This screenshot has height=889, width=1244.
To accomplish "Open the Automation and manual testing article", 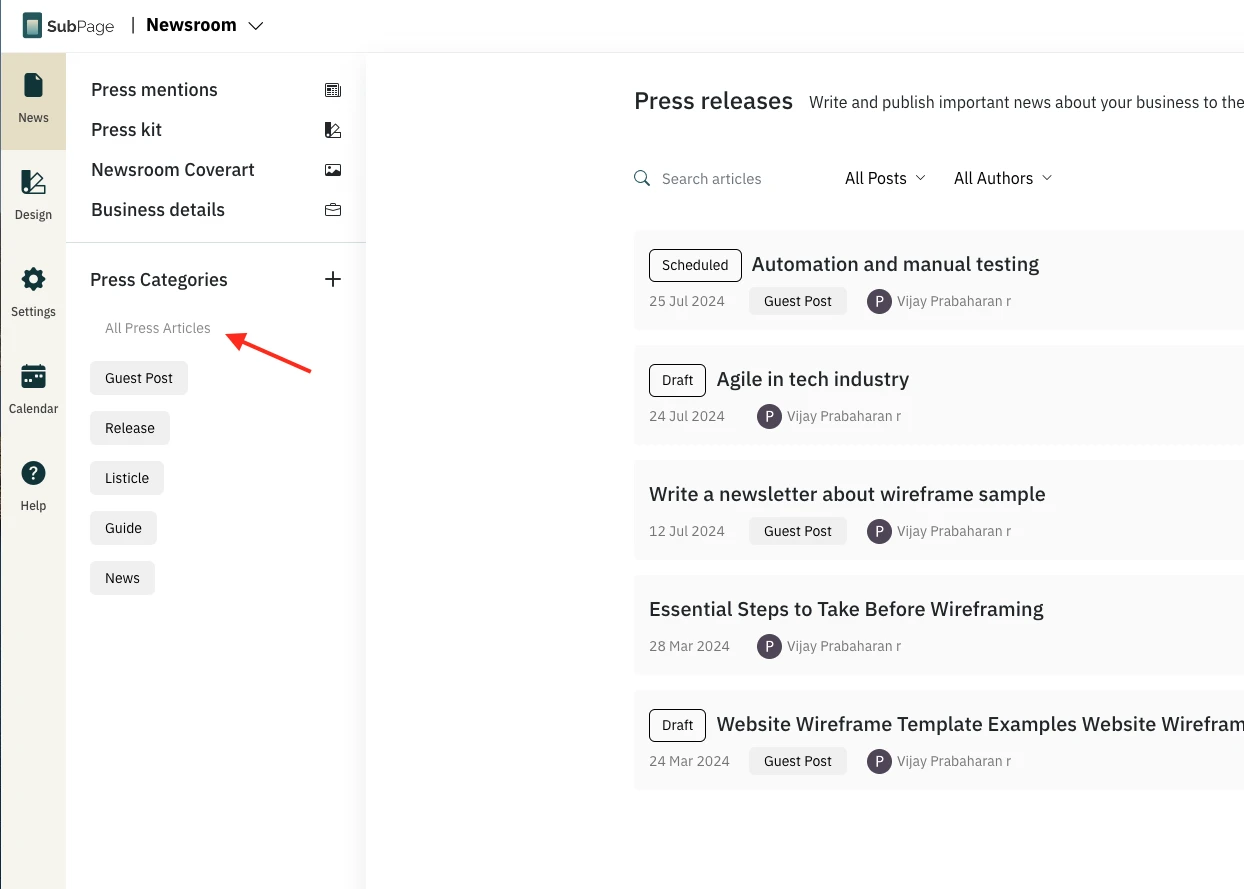I will (895, 265).
